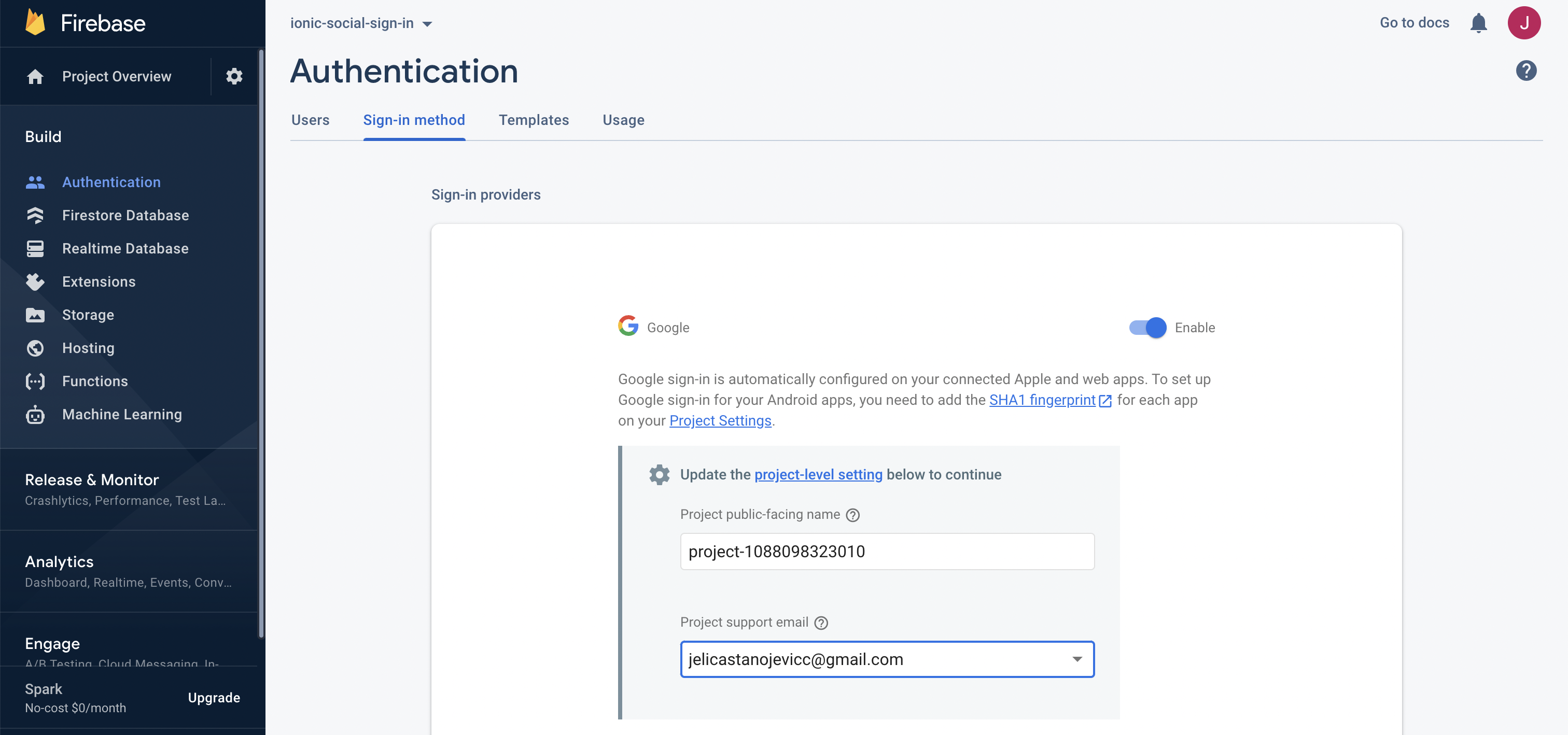Click the Project Overview label
This screenshot has height=735, width=1568.
click(x=117, y=77)
